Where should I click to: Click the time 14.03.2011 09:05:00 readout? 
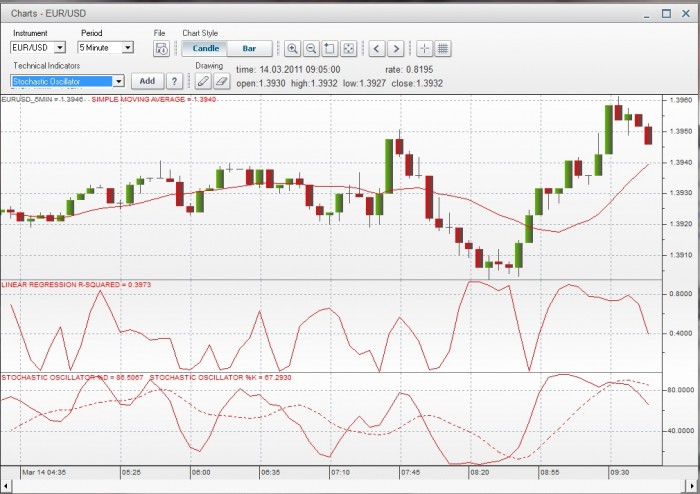tap(288, 70)
